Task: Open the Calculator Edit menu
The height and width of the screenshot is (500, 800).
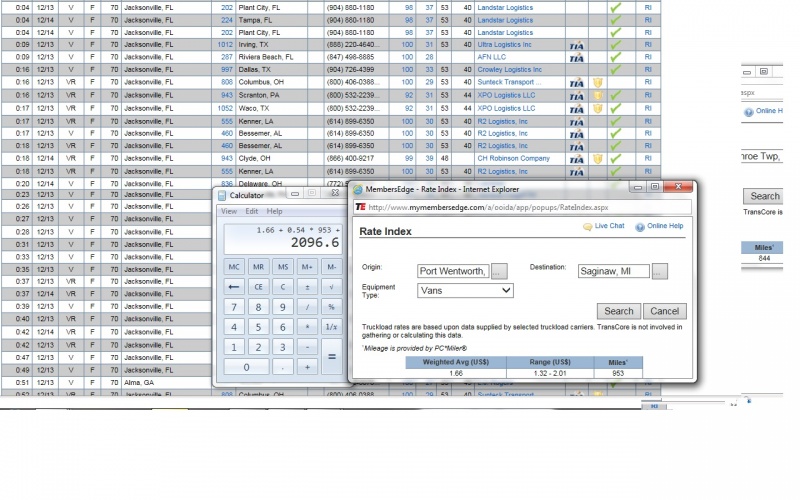Action: click(252, 211)
